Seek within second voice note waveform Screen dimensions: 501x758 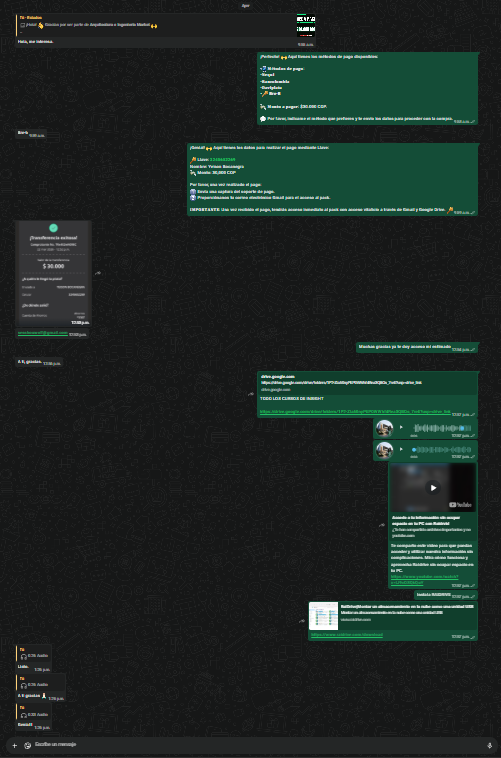coord(442,450)
